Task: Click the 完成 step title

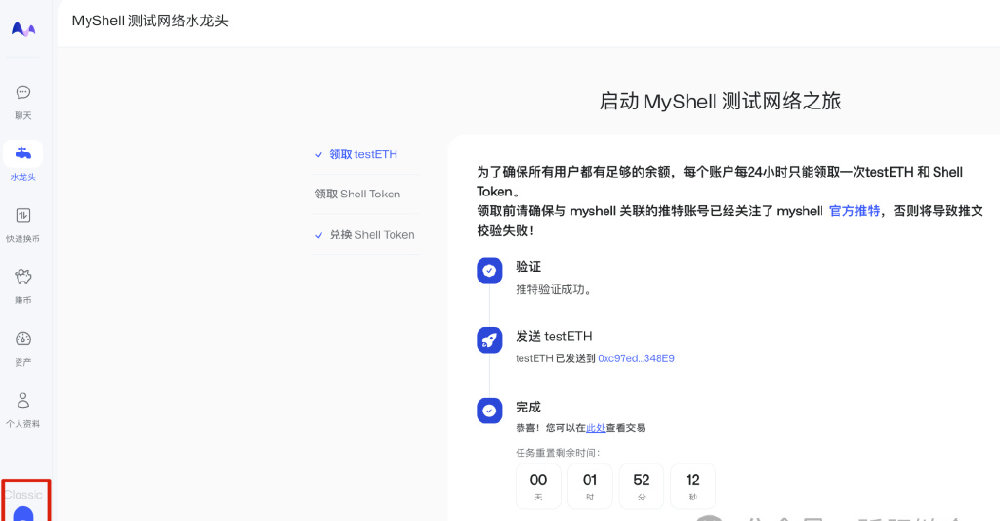Action: [x=528, y=407]
